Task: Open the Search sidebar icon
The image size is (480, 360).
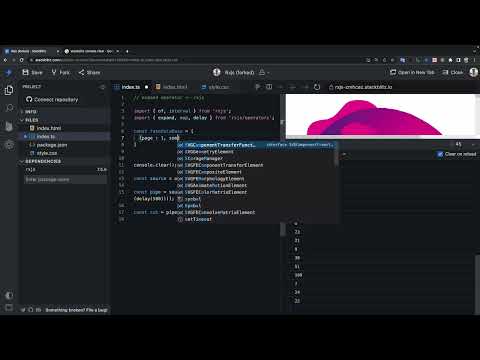Action: coord(9,108)
